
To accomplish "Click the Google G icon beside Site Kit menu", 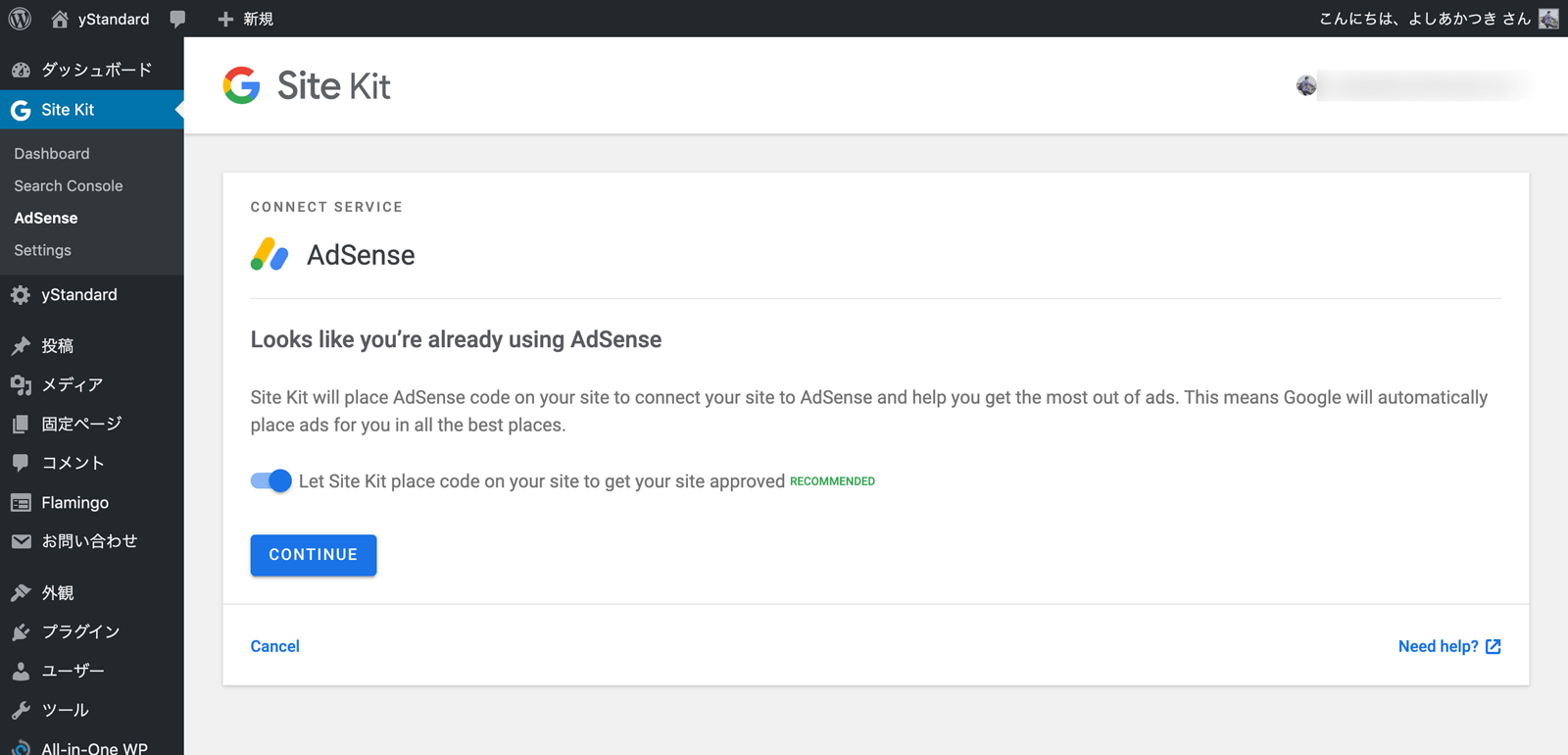I will click(x=21, y=110).
